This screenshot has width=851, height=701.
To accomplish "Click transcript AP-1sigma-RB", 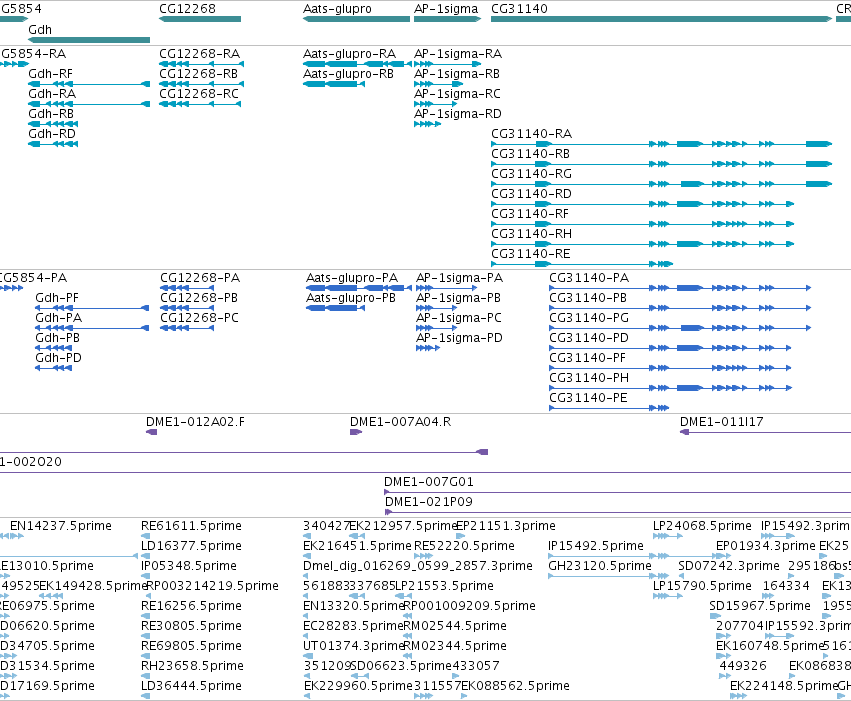I will coord(457,74).
